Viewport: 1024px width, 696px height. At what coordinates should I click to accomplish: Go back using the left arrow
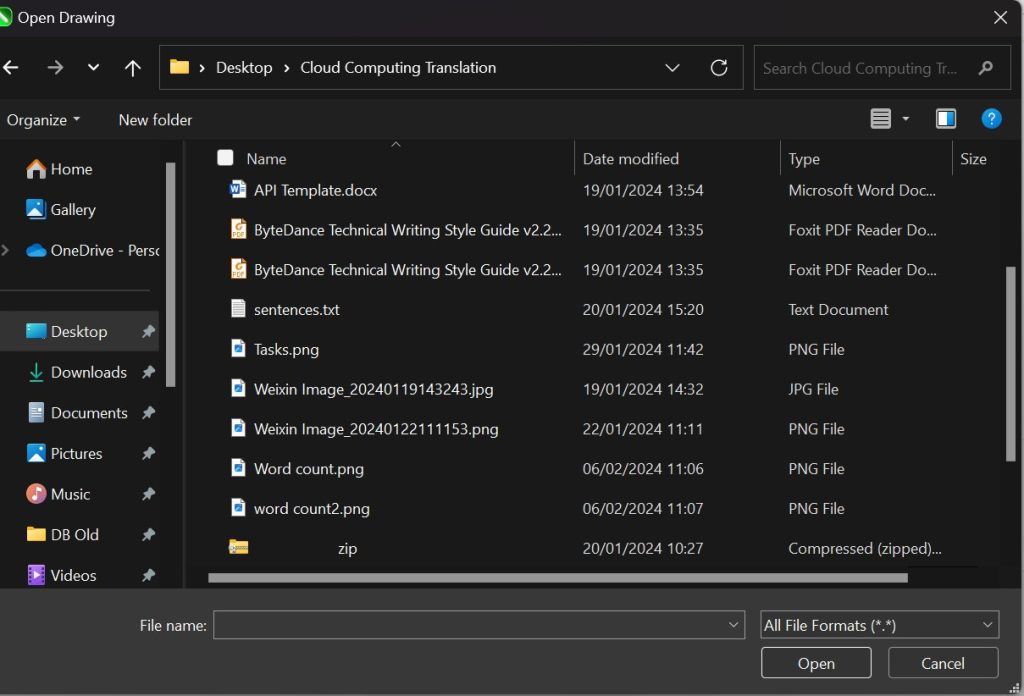[10, 67]
